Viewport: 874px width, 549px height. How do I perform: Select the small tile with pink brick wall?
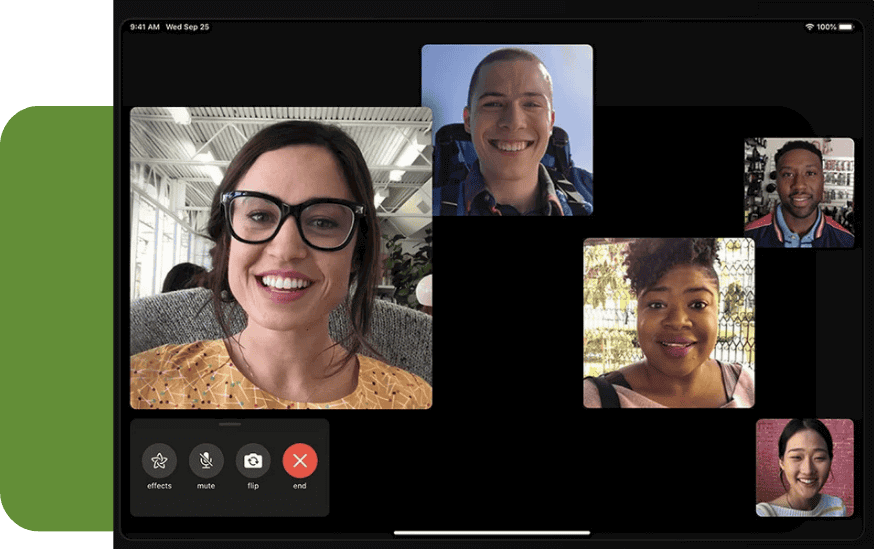click(804, 467)
